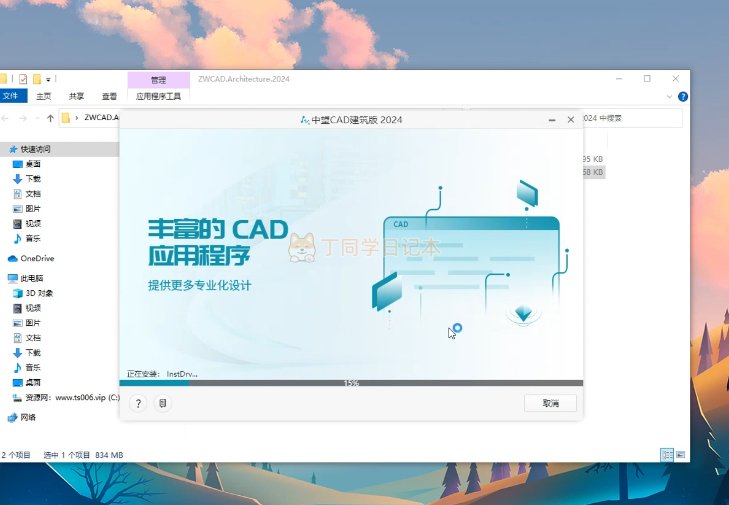Expand the Explorer ribbon chevron
The height and width of the screenshot is (505, 729).
669,97
